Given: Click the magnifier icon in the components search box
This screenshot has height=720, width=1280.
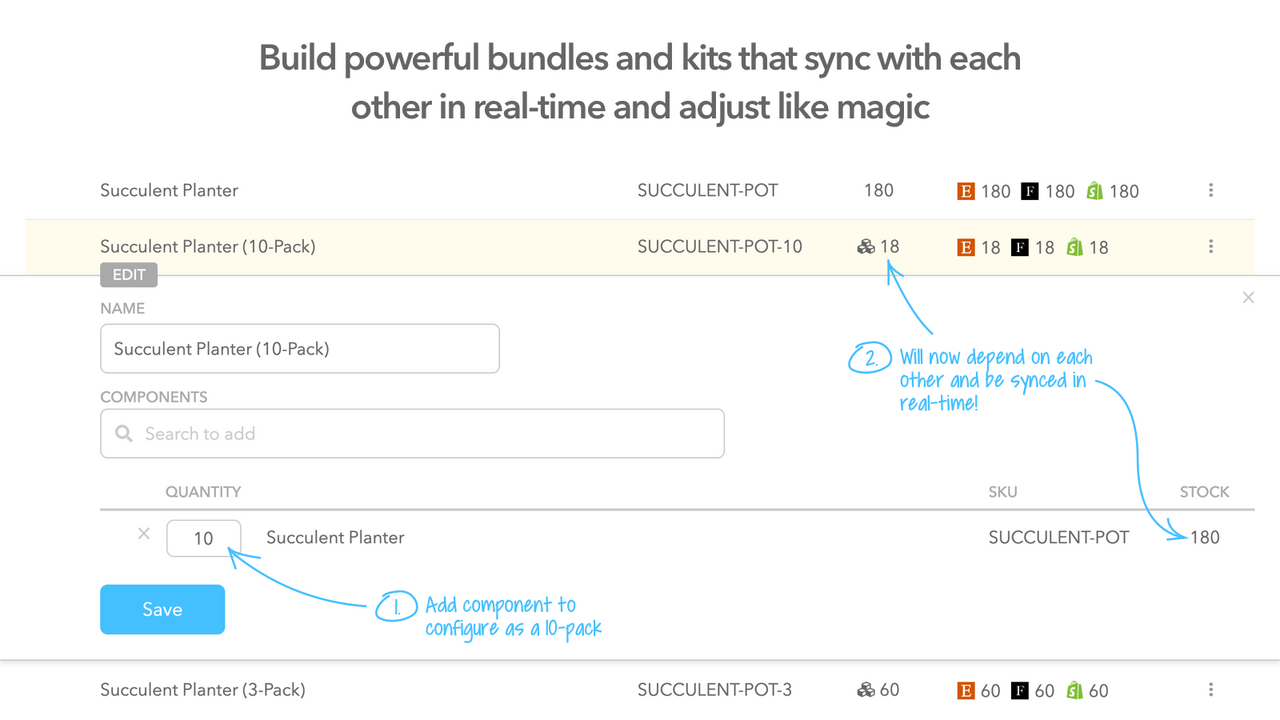Looking at the screenshot, I should coord(122,434).
